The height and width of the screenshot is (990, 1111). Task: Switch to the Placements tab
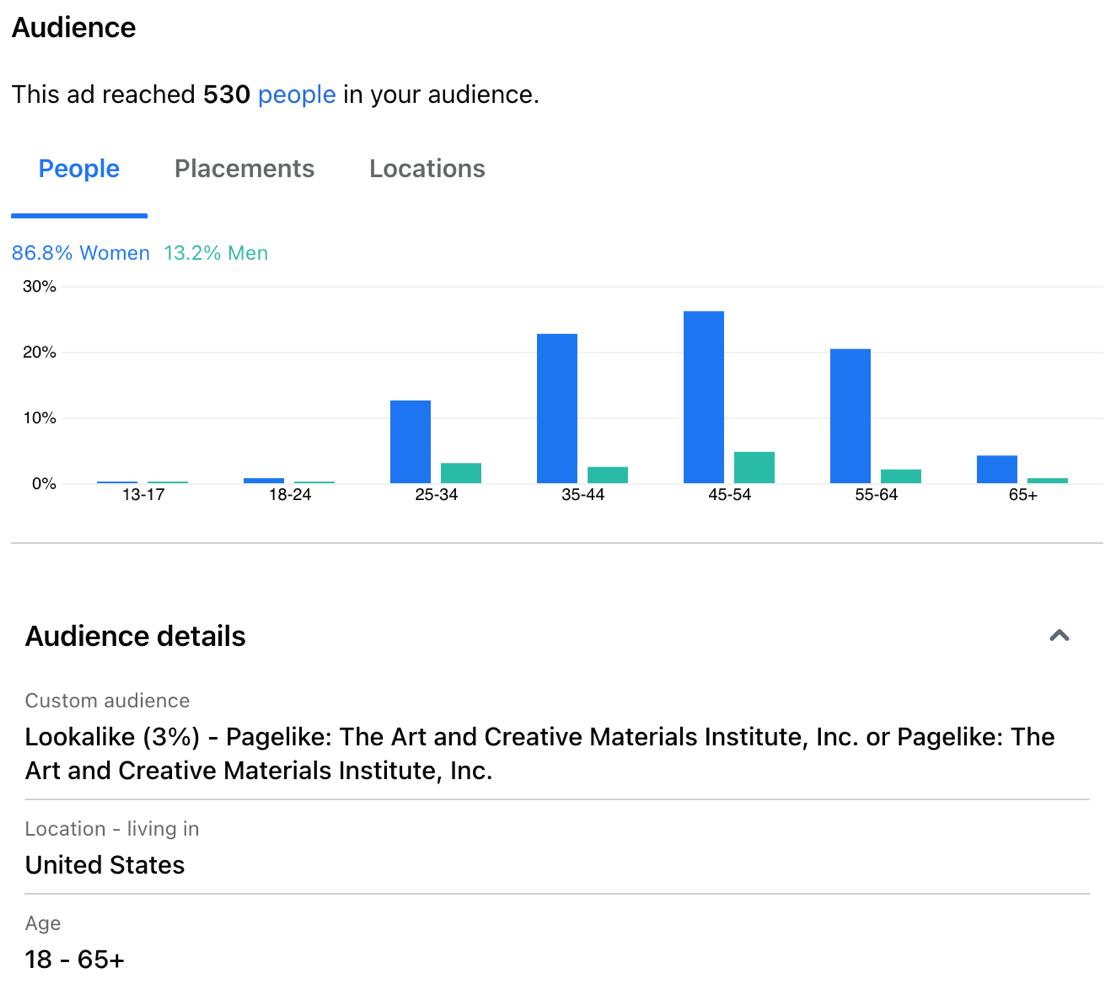pos(244,169)
